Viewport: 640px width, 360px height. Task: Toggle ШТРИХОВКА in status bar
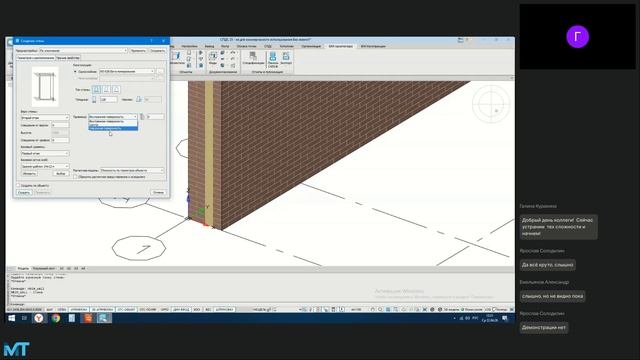pos(224,310)
